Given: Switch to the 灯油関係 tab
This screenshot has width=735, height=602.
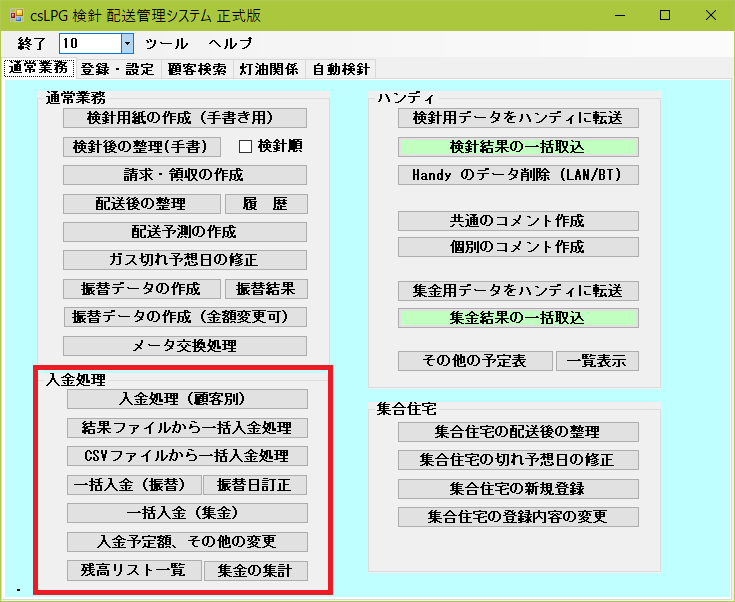Looking at the screenshot, I should (x=269, y=69).
